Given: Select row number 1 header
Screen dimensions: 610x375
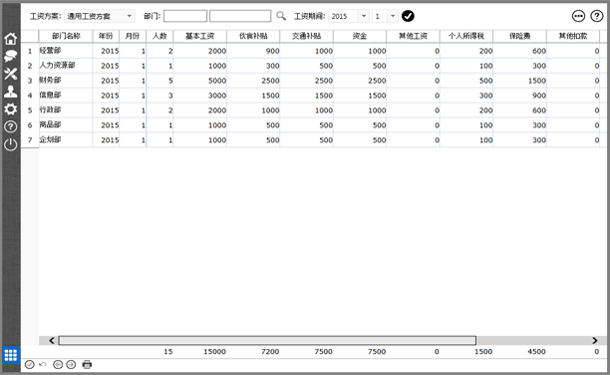Looking at the screenshot, I should [30, 51].
